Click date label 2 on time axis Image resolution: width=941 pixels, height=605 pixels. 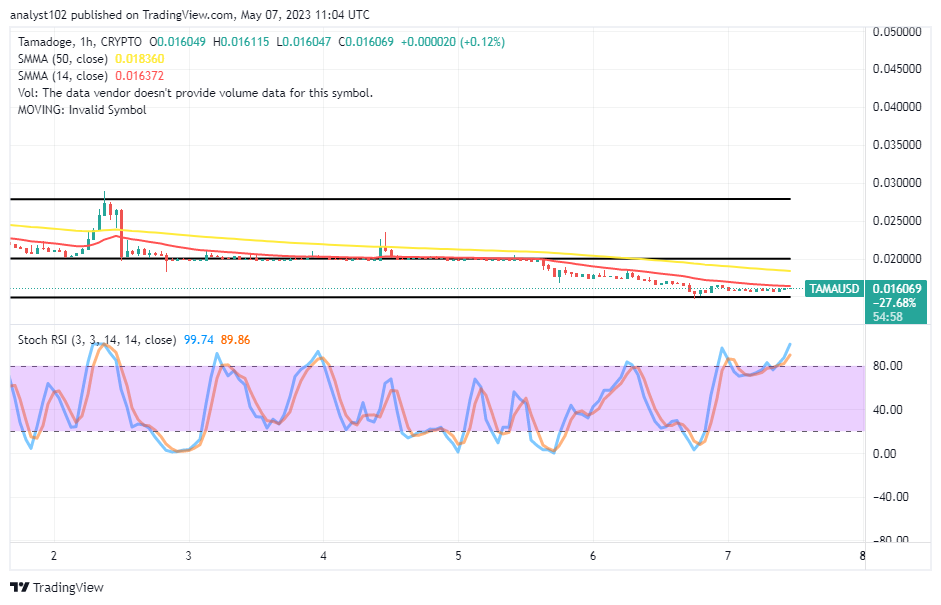[x=54, y=556]
